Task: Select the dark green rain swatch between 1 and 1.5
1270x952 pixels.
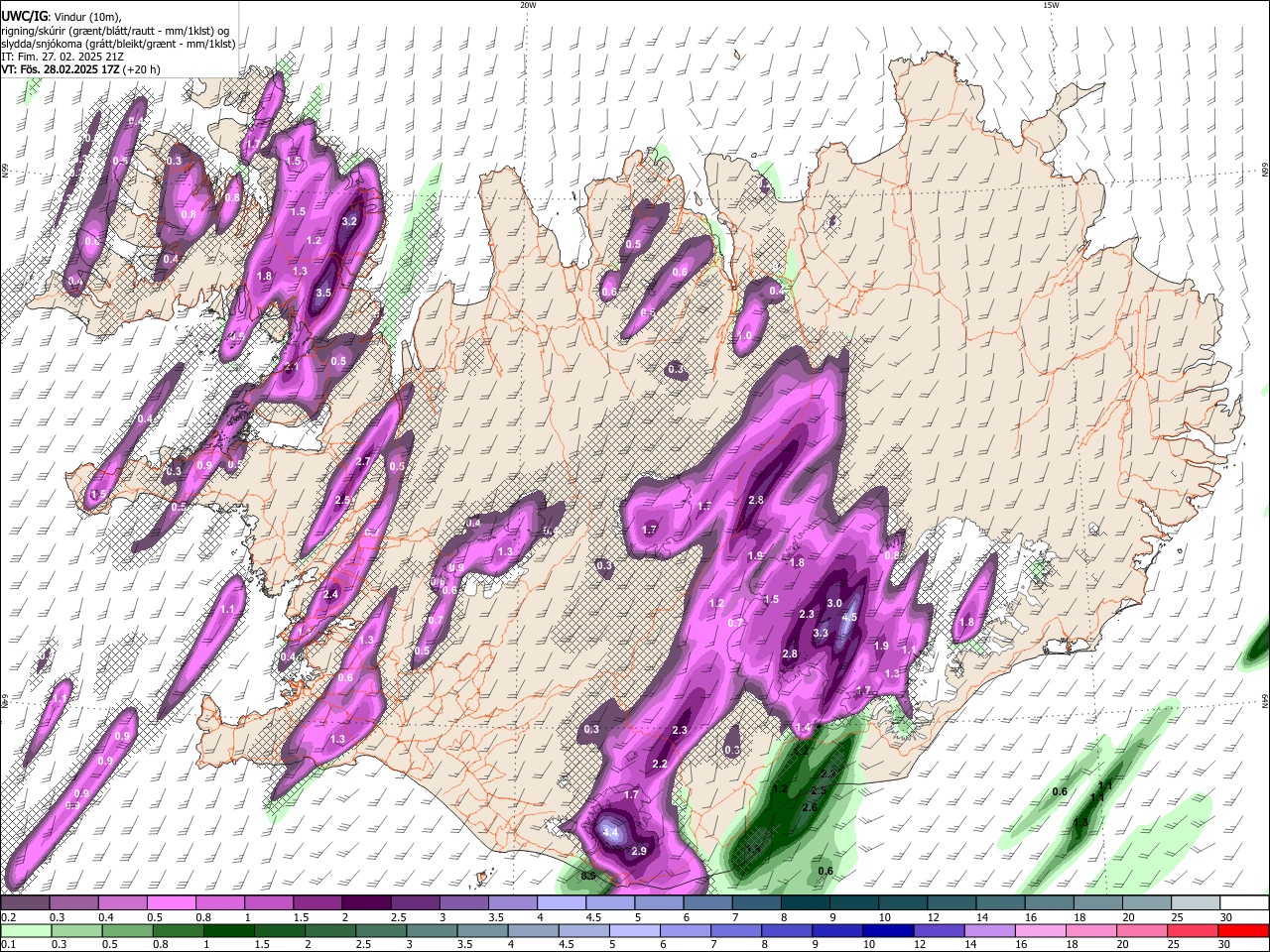Action: coord(229,930)
